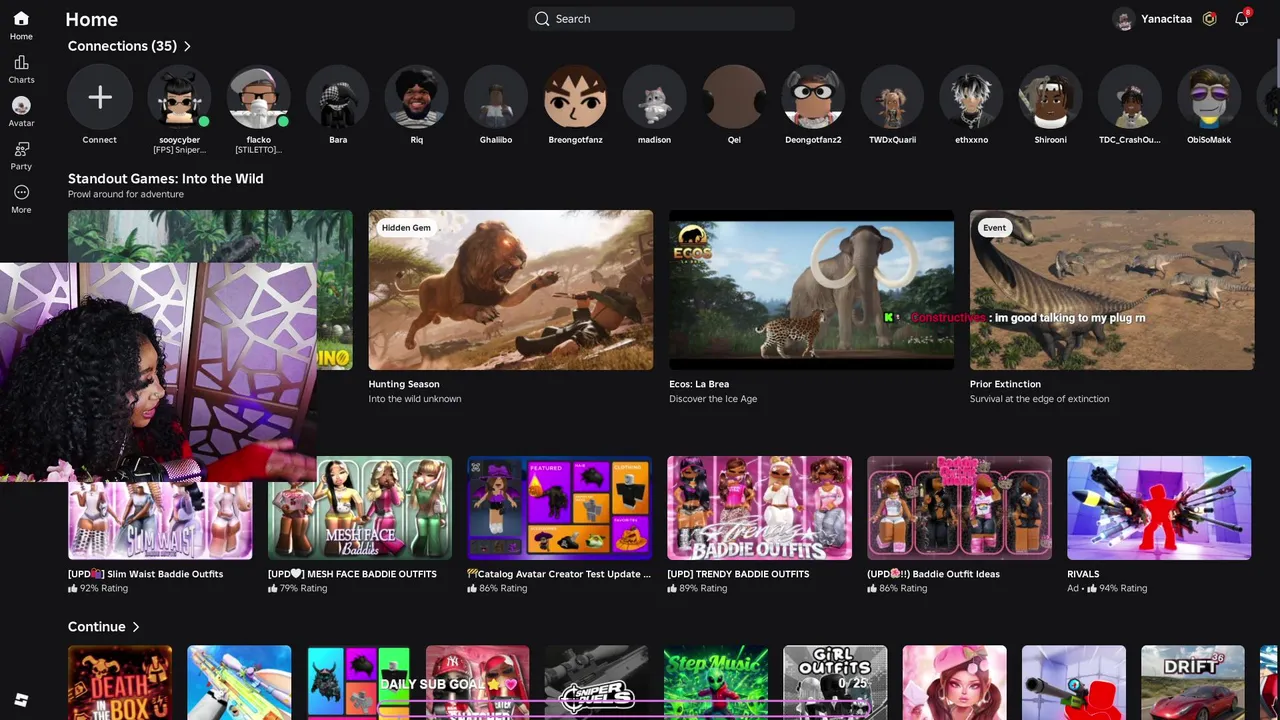This screenshot has height=720, width=1280.
Task: Open Death in the Box game in Continue
Action: tap(120, 683)
